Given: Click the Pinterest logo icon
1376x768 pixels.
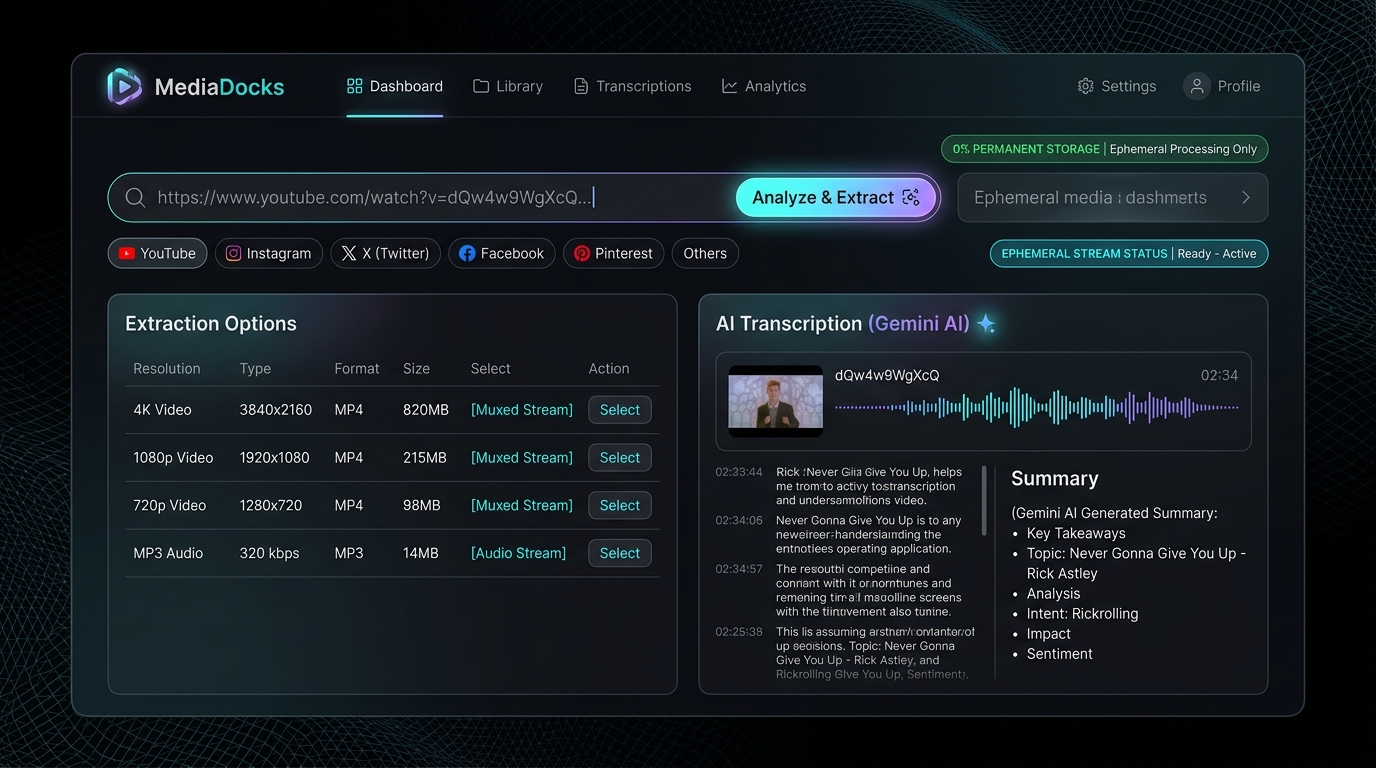Looking at the screenshot, I should click(x=581, y=253).
